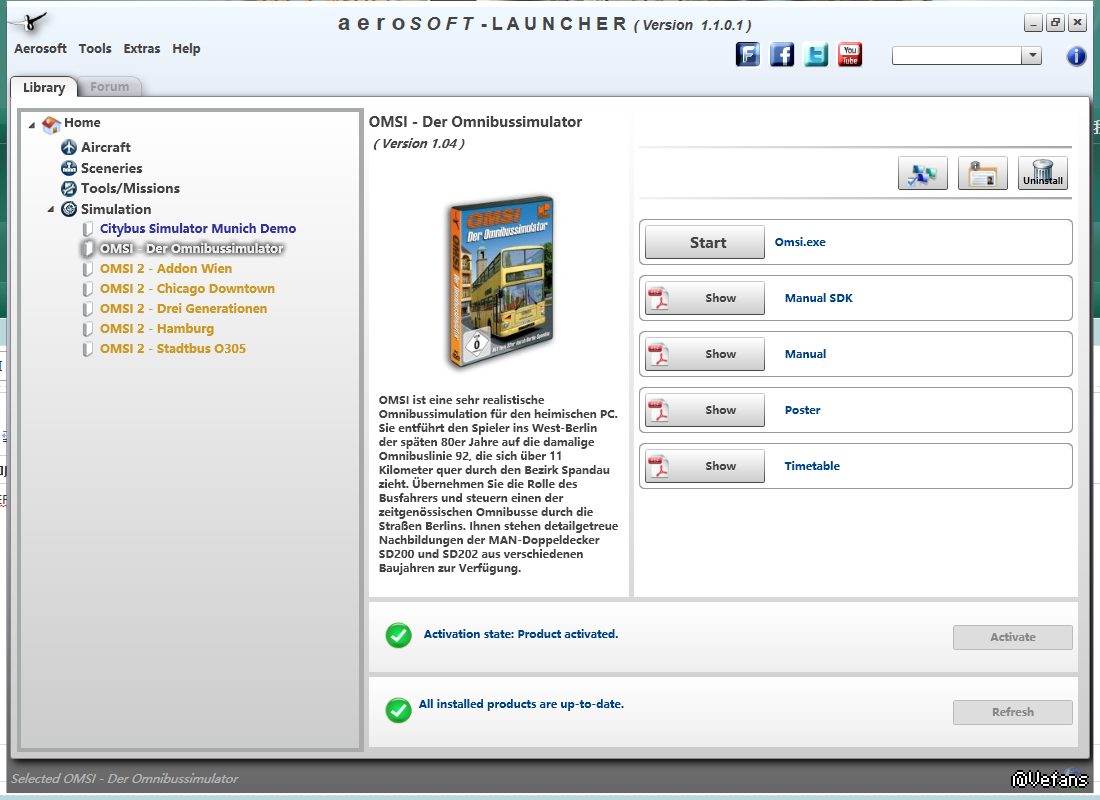Collapse the Simulation tree node
Viewport: 1100px width, 800px height.
tap(51, 209)
